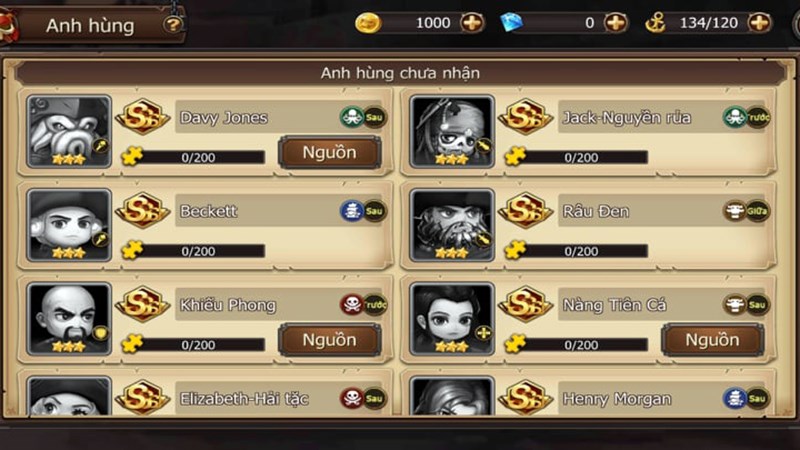Tap Beckett's blue ship faction badge
This screenshot has height=450, width=800.
(352, 211)
